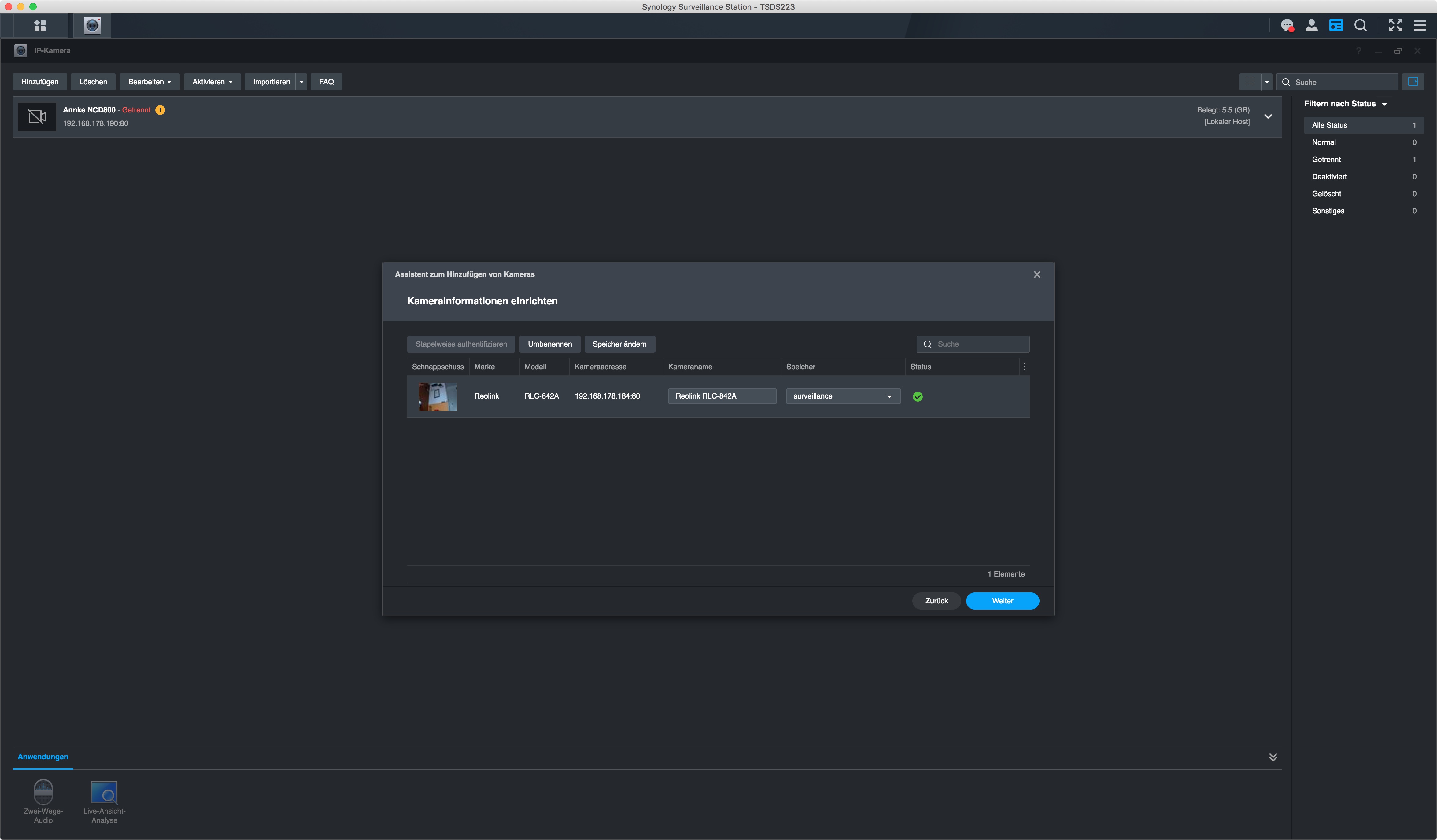Click the global search magnifier icon

1360,26
